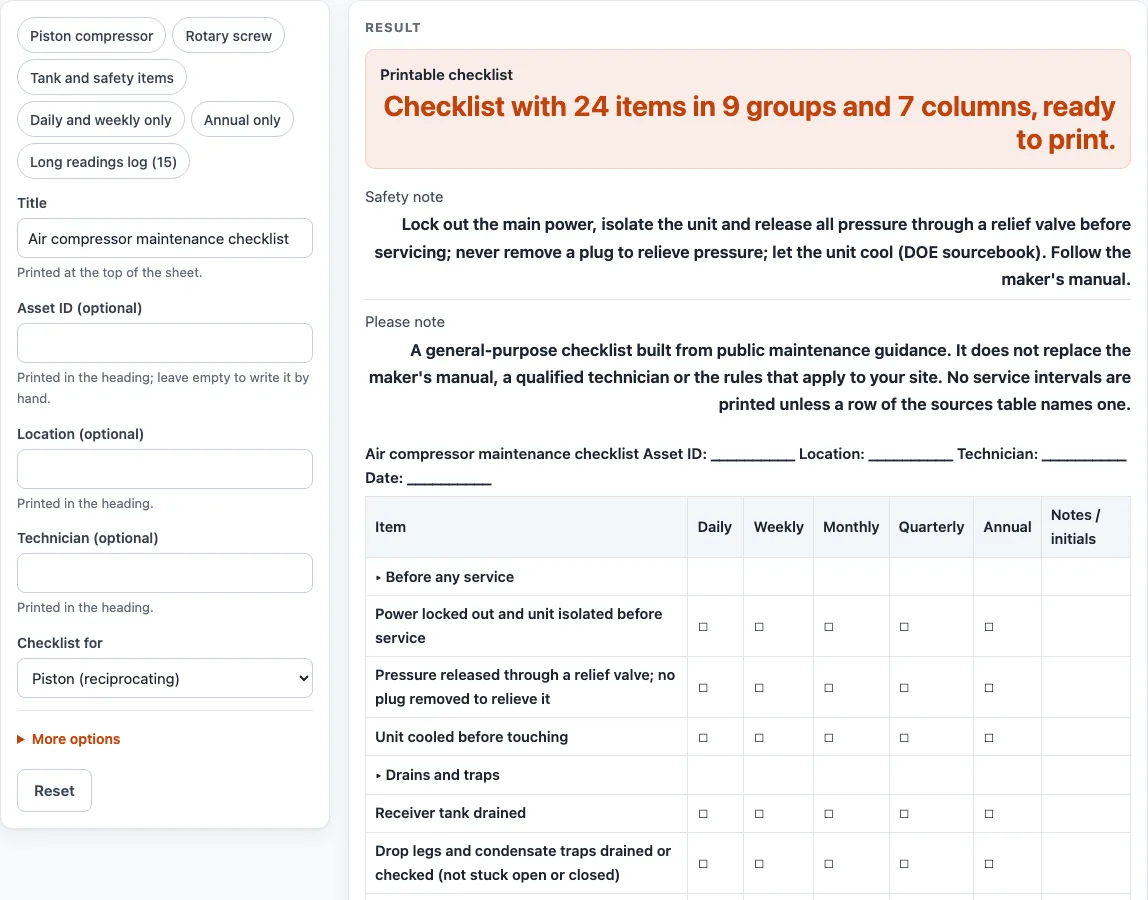Click the Notes / initials column header

click(1086, 527)
